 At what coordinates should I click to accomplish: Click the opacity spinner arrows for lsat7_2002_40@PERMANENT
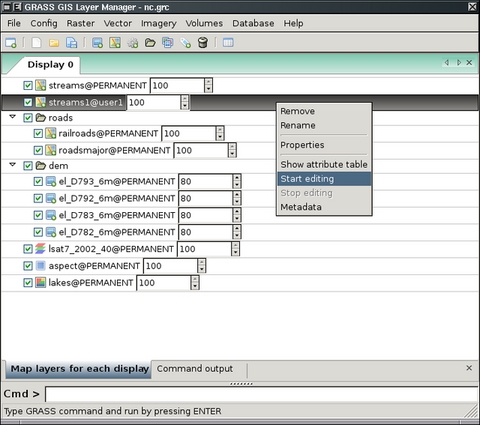(235, 249)
